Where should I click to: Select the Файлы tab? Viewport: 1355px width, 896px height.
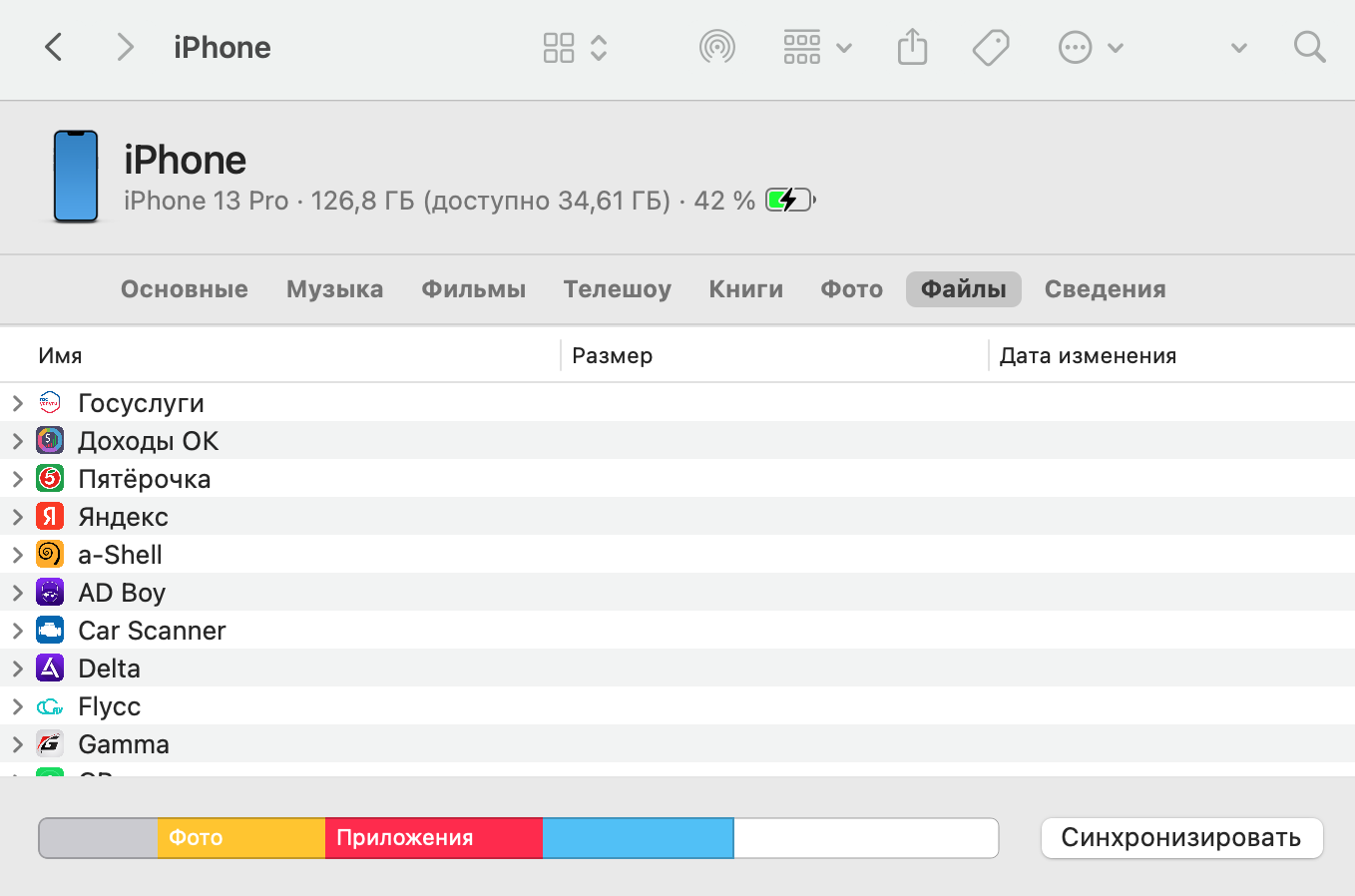964,289
